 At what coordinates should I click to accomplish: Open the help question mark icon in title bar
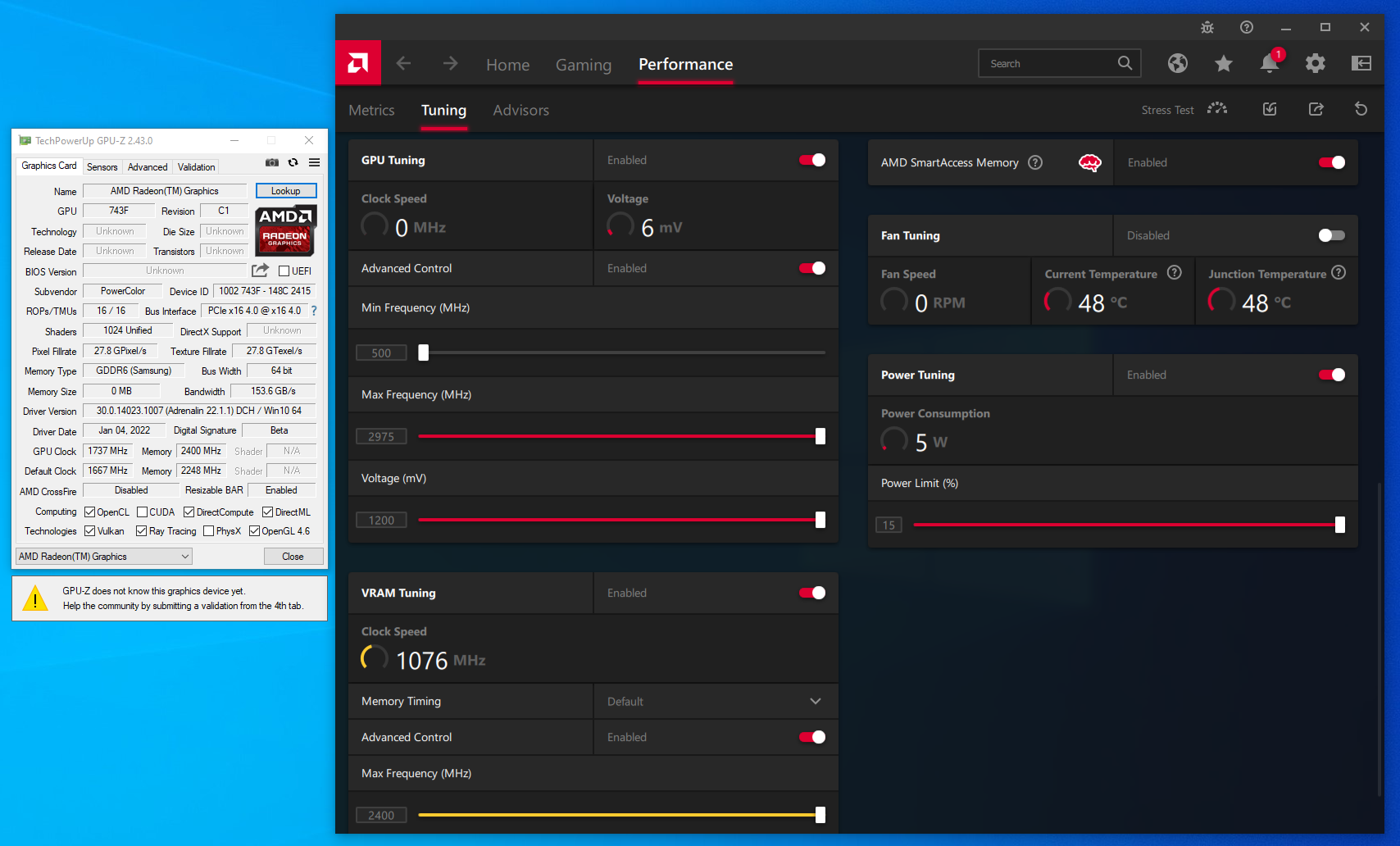click(x=1247, y=27)
